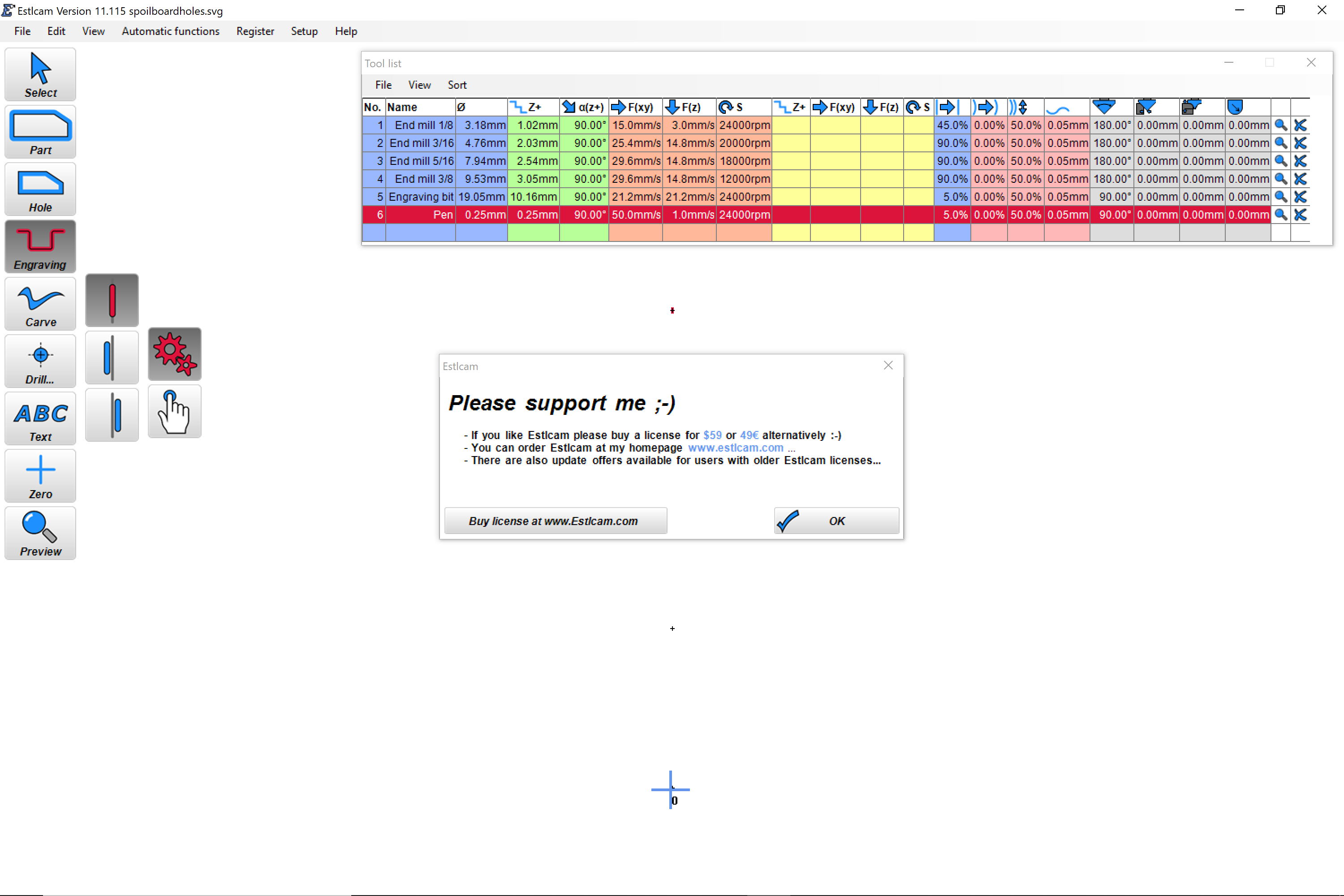Select the Carve tool
Screen dimensions: 1344x896
pos(40,304)
